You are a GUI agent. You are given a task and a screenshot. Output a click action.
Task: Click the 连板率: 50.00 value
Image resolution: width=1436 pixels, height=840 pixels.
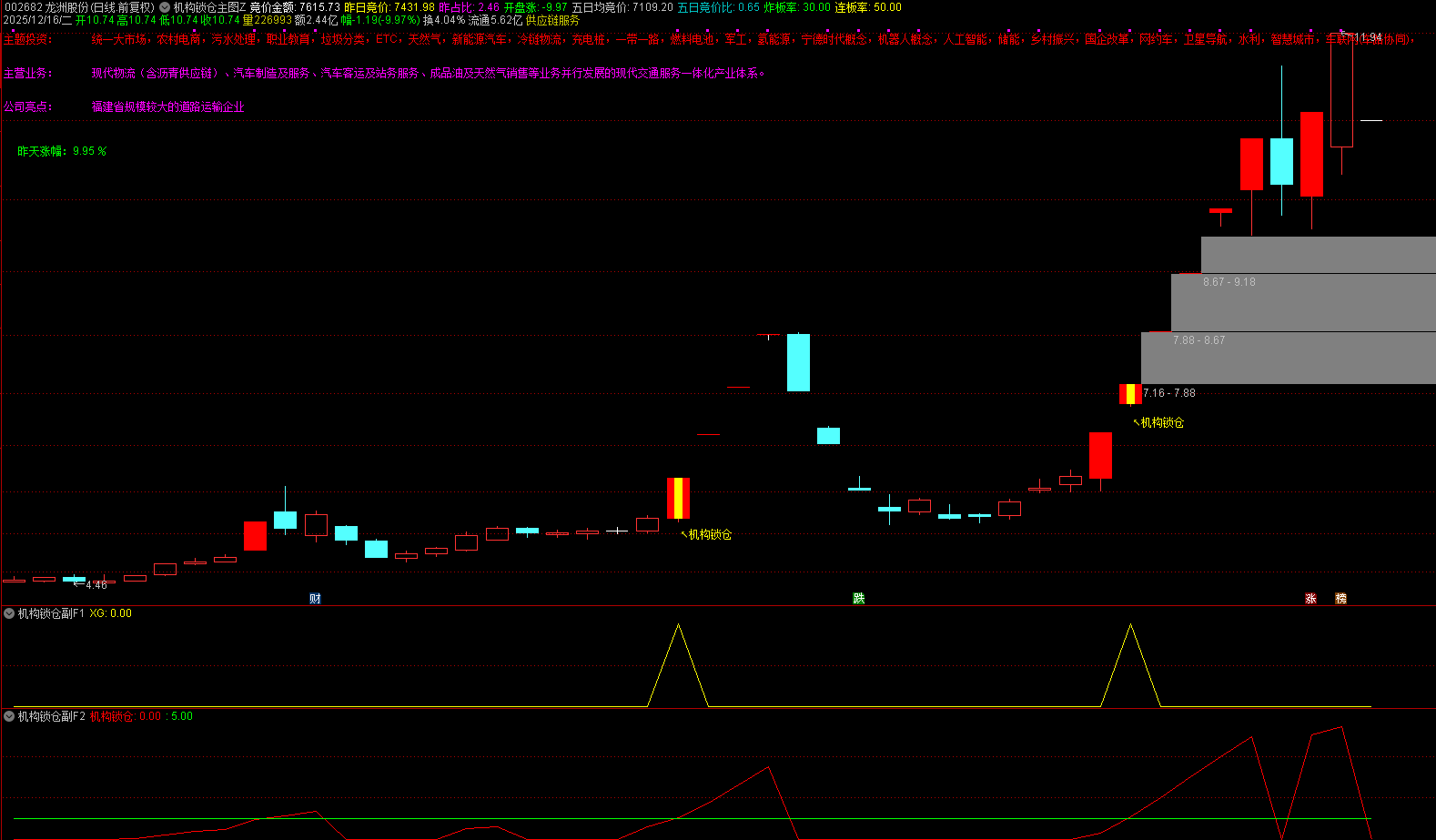tap(868, 7)
